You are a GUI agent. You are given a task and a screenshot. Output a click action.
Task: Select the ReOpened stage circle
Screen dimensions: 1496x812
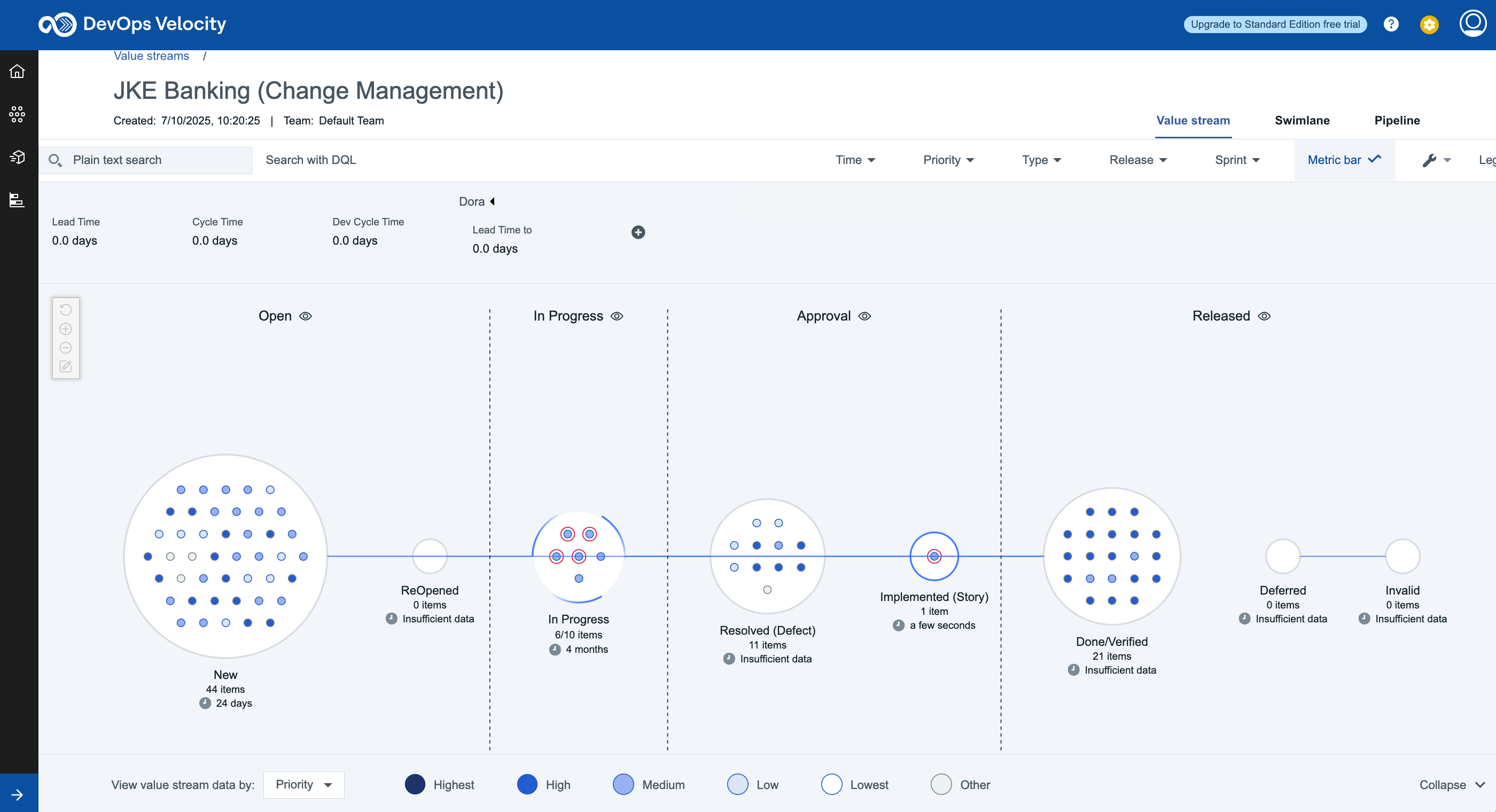click(430, 557)
